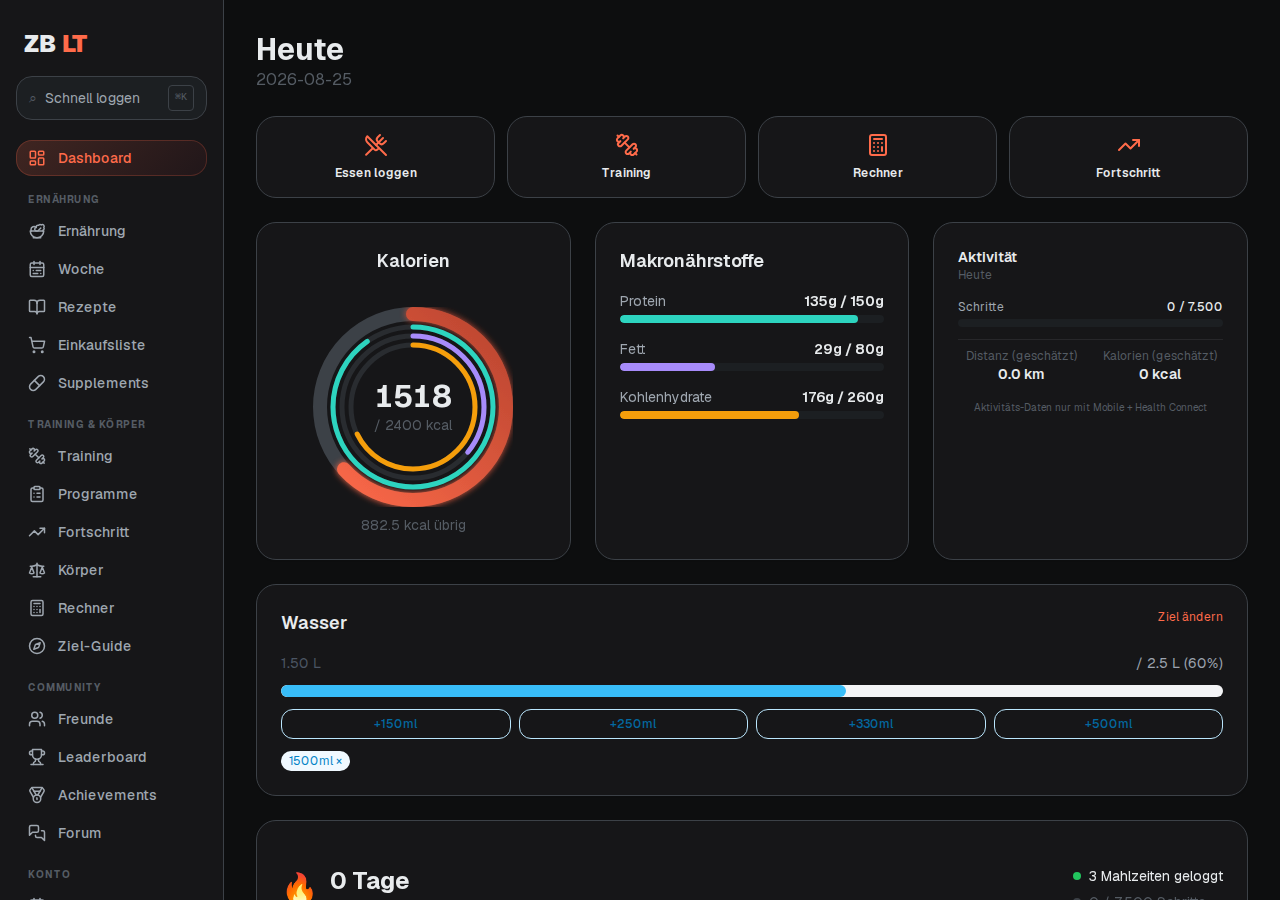1280x900 pixels.
Task: Add a 330ml water entry
Action: (871, 724)
